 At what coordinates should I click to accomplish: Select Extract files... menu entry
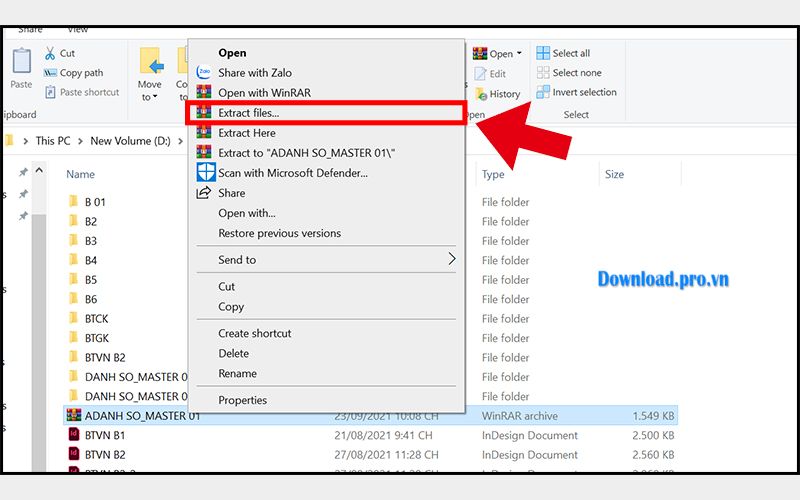pyautogui.click(x=326, y=113)
